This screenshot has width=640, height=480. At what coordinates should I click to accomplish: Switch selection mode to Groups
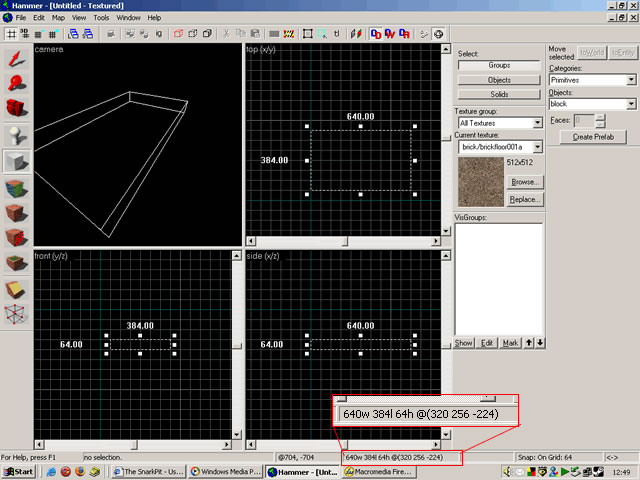(499, 65)
